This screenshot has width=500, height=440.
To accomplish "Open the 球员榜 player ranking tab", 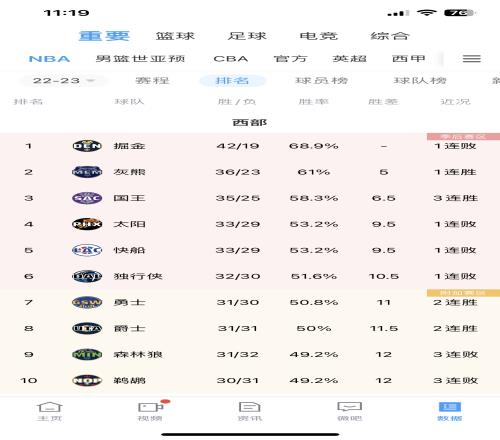I will point(322,81).
